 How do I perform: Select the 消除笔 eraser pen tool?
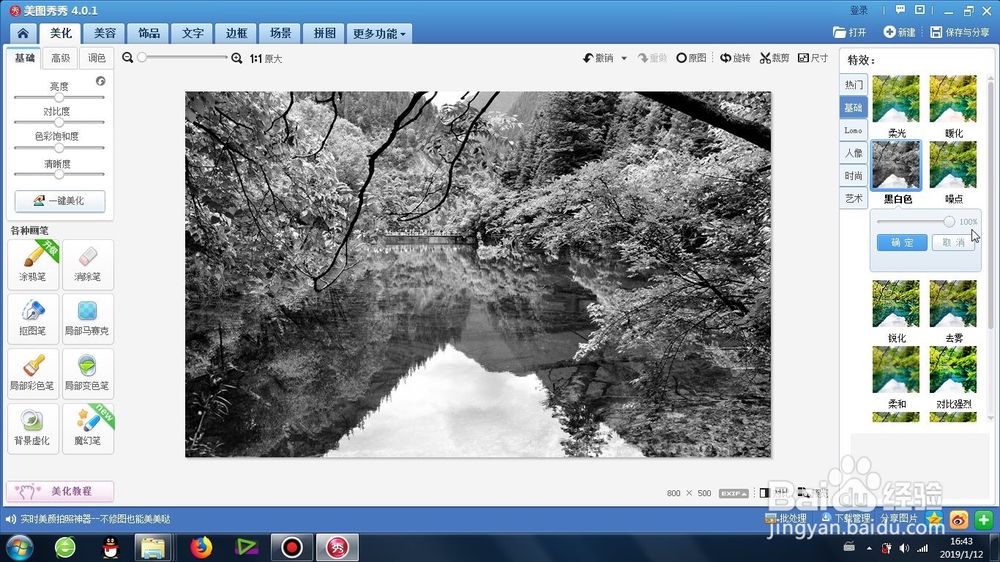click(88, 264)
